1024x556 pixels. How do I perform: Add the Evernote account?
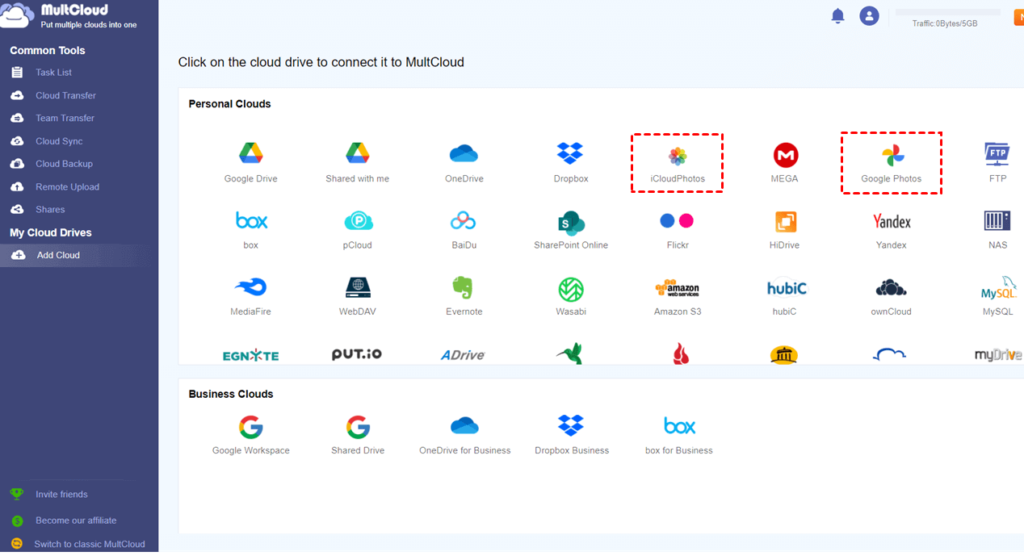tap(462, 287)
